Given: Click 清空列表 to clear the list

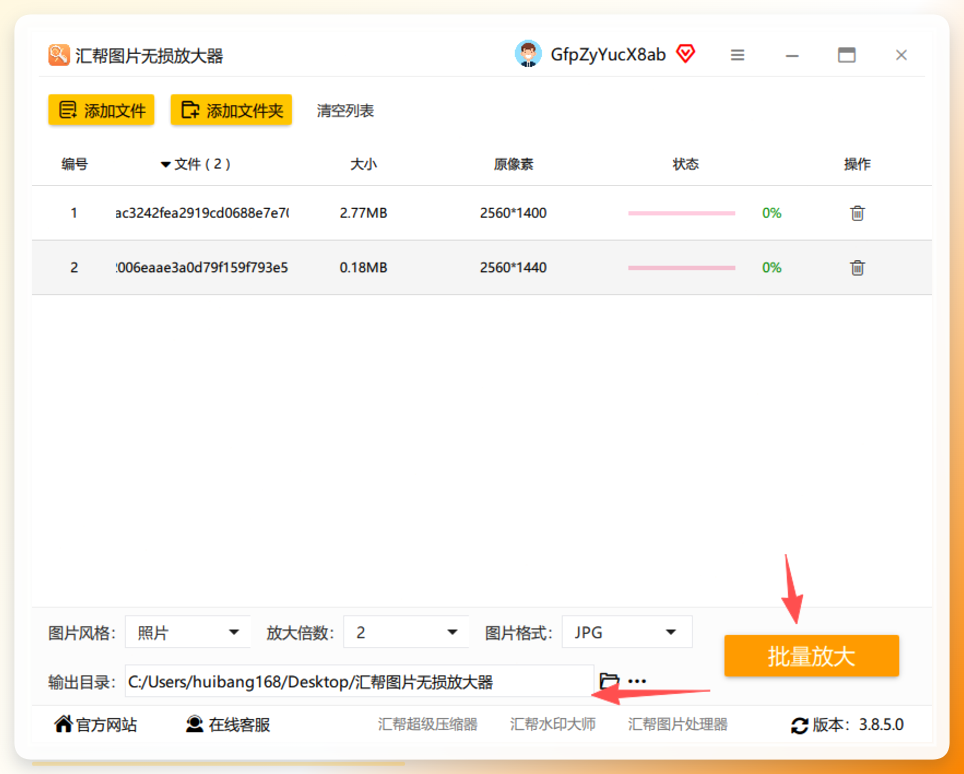Looking at the screenshot, I should tap(346, 111).
